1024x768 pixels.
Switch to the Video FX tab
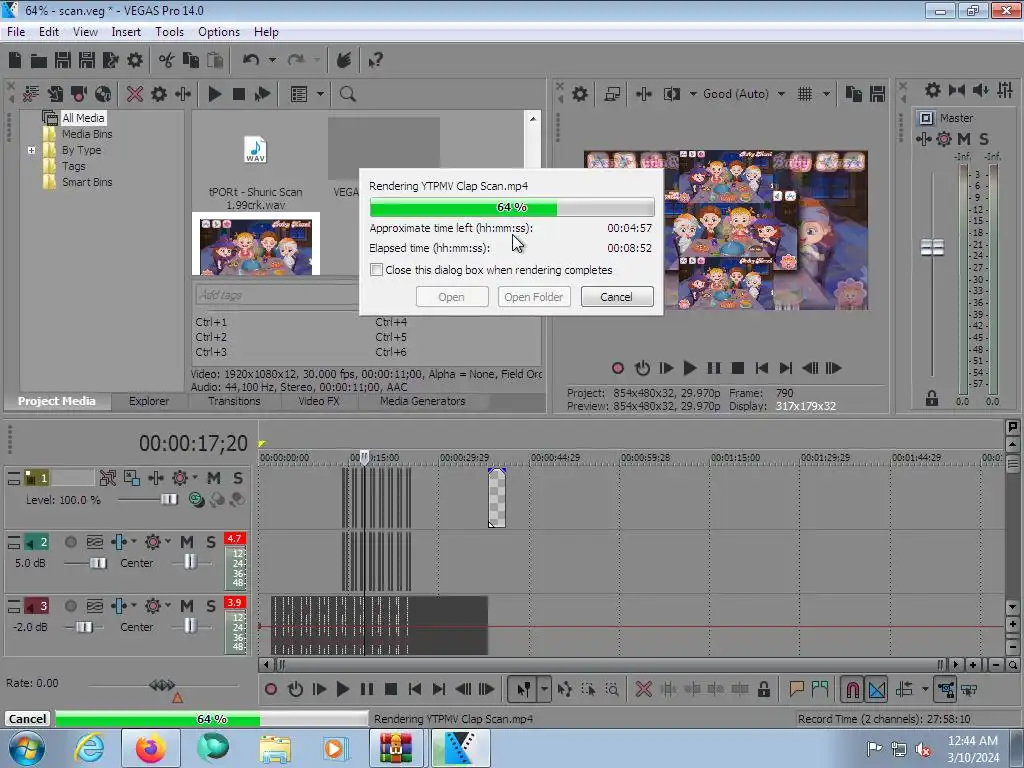click(319, 401)
